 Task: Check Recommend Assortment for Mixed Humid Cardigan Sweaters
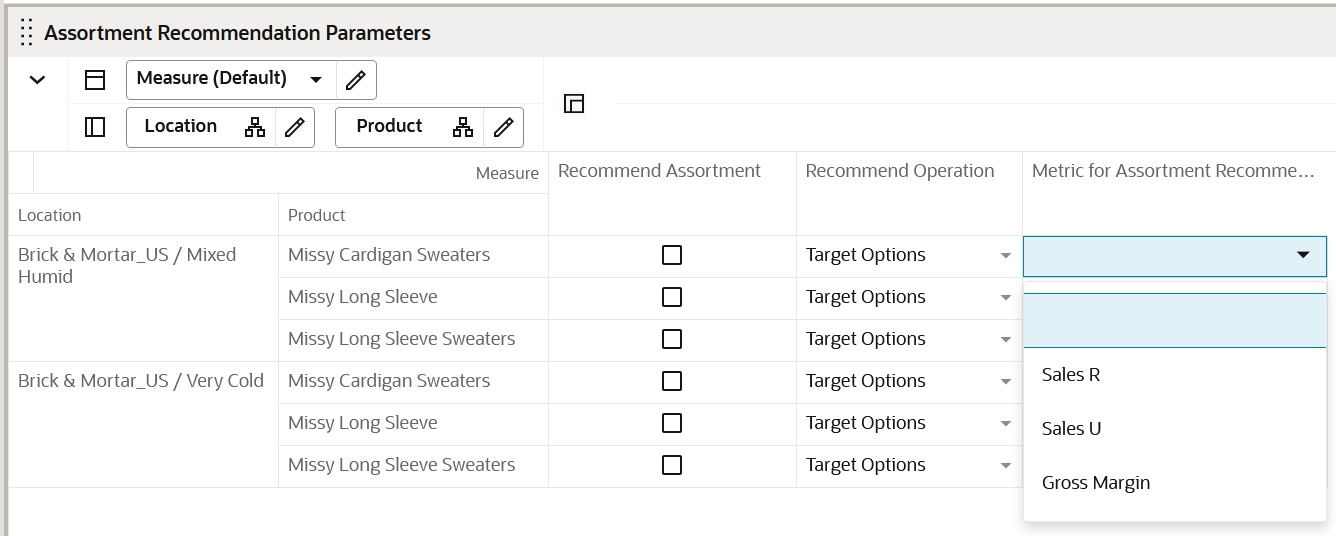pyautogui.click(x=672, y=255)
